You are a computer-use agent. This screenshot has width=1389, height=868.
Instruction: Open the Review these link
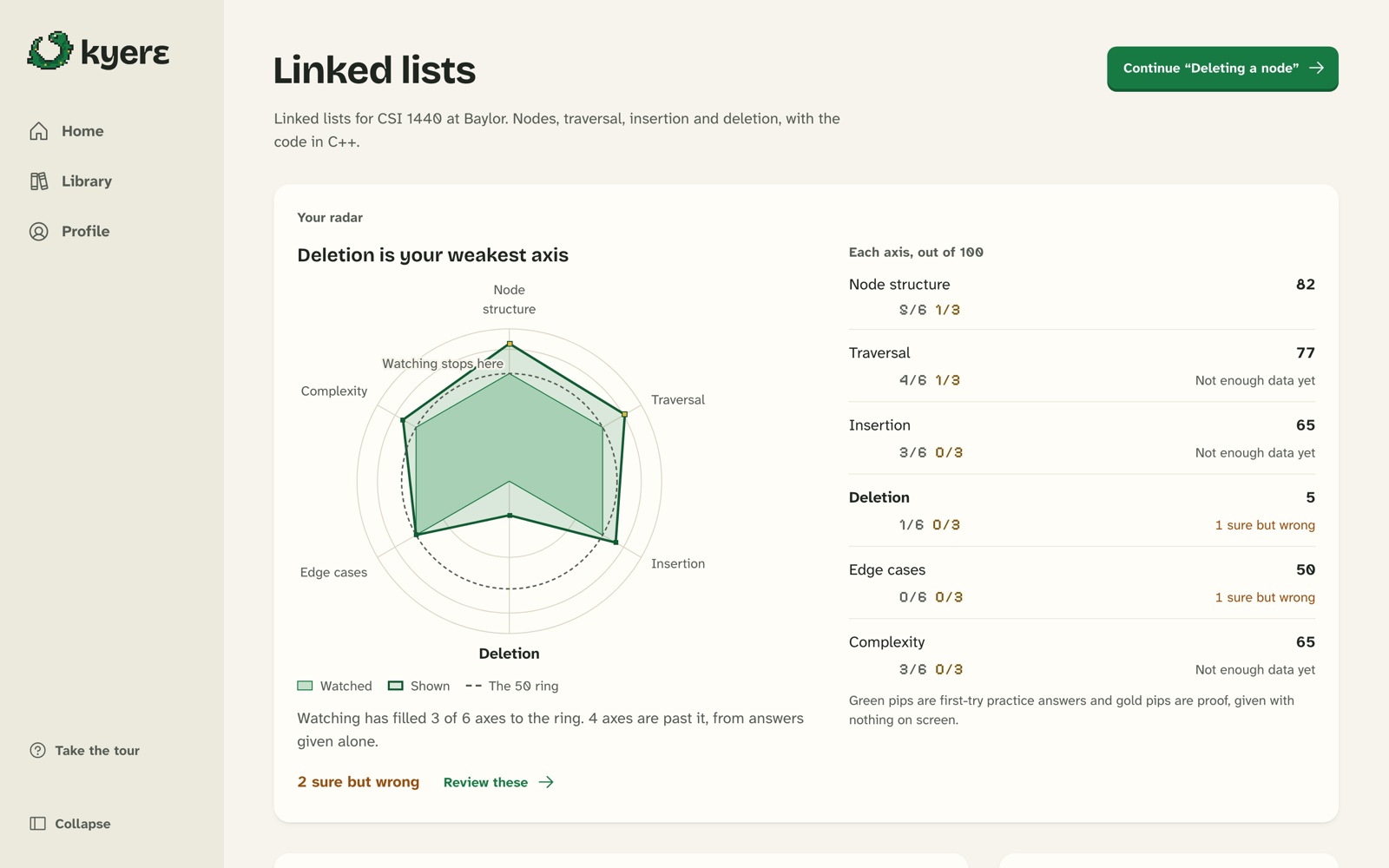tap(498, 782)
